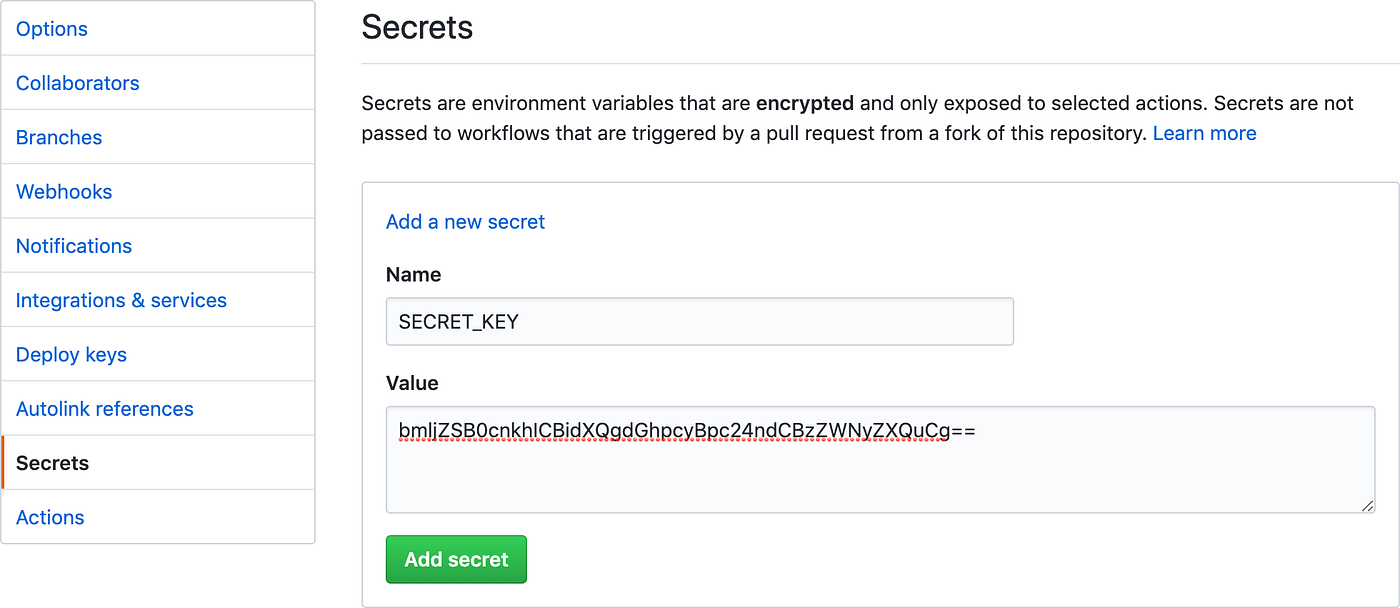Open Branches settings in the sidebar
This screenshot has height=608, width=1400.
pos(59,138)
